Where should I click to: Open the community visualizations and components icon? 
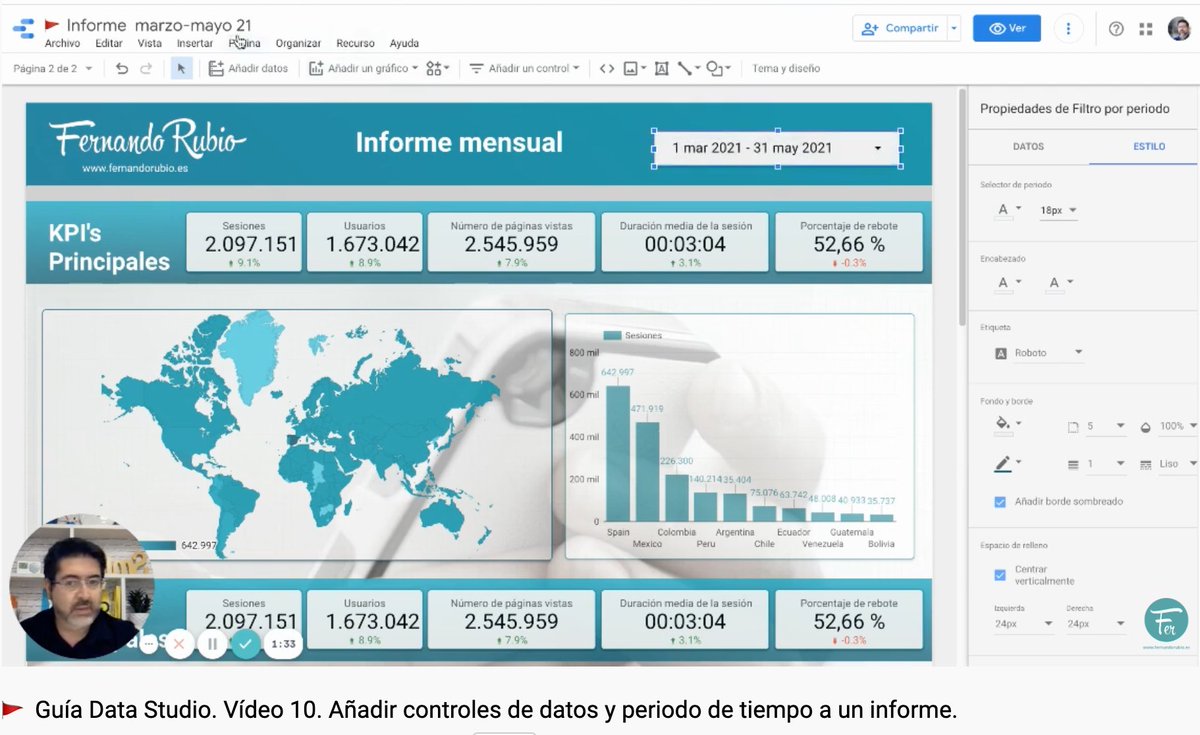point(437,68)
